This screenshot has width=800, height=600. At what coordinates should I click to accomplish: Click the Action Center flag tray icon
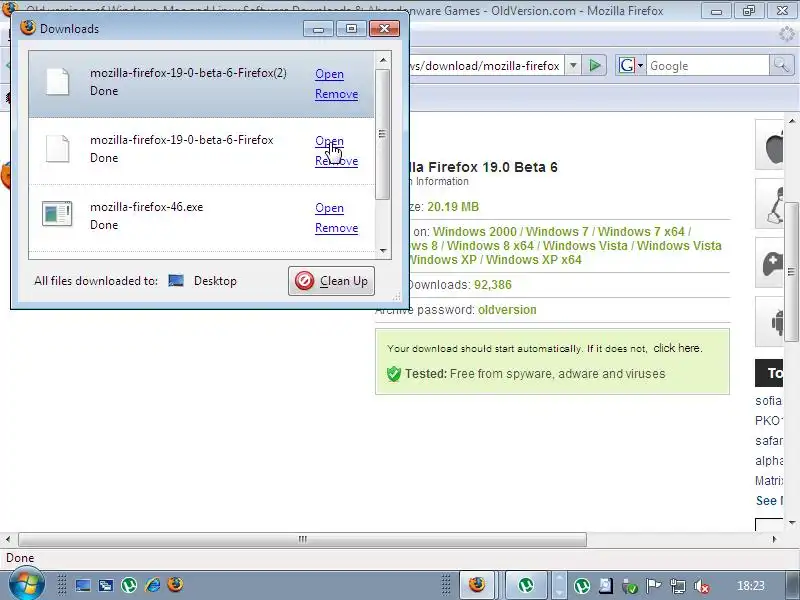tap(654, 586)
